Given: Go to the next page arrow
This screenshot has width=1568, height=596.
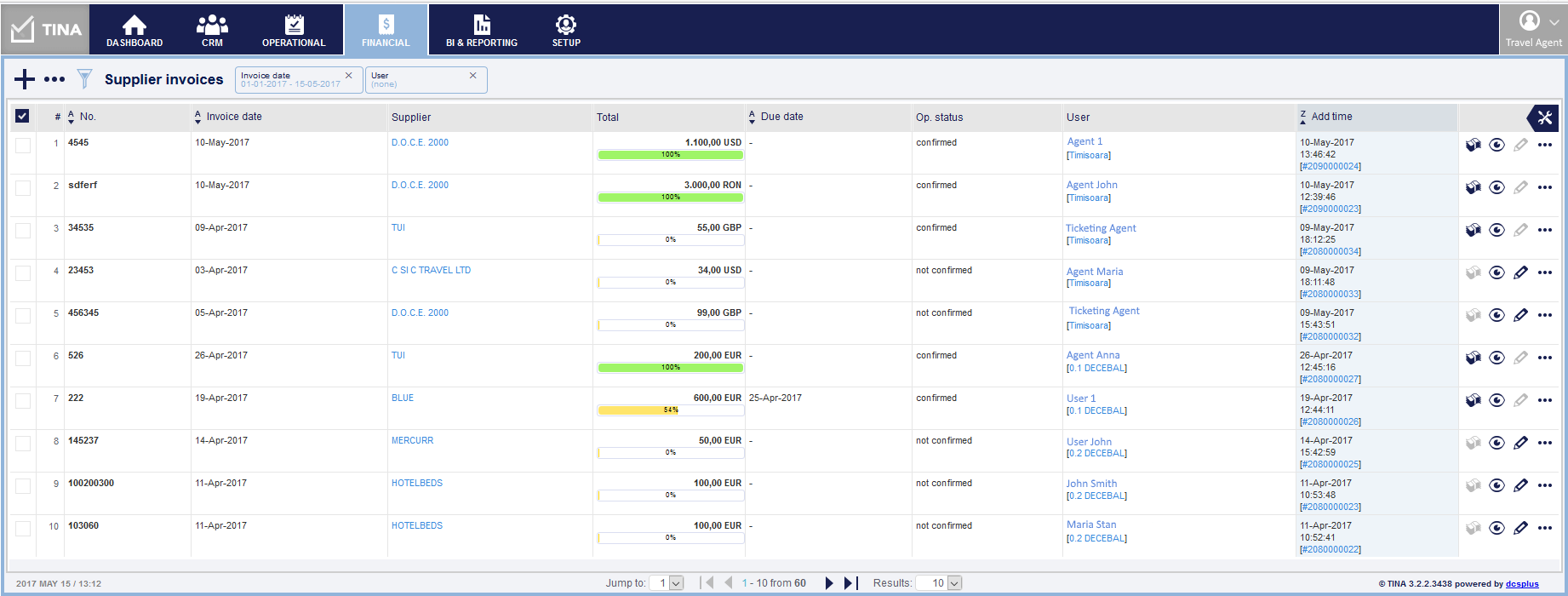Looking at the screenshot, I should pyautogui.click(x=829, y=583).
